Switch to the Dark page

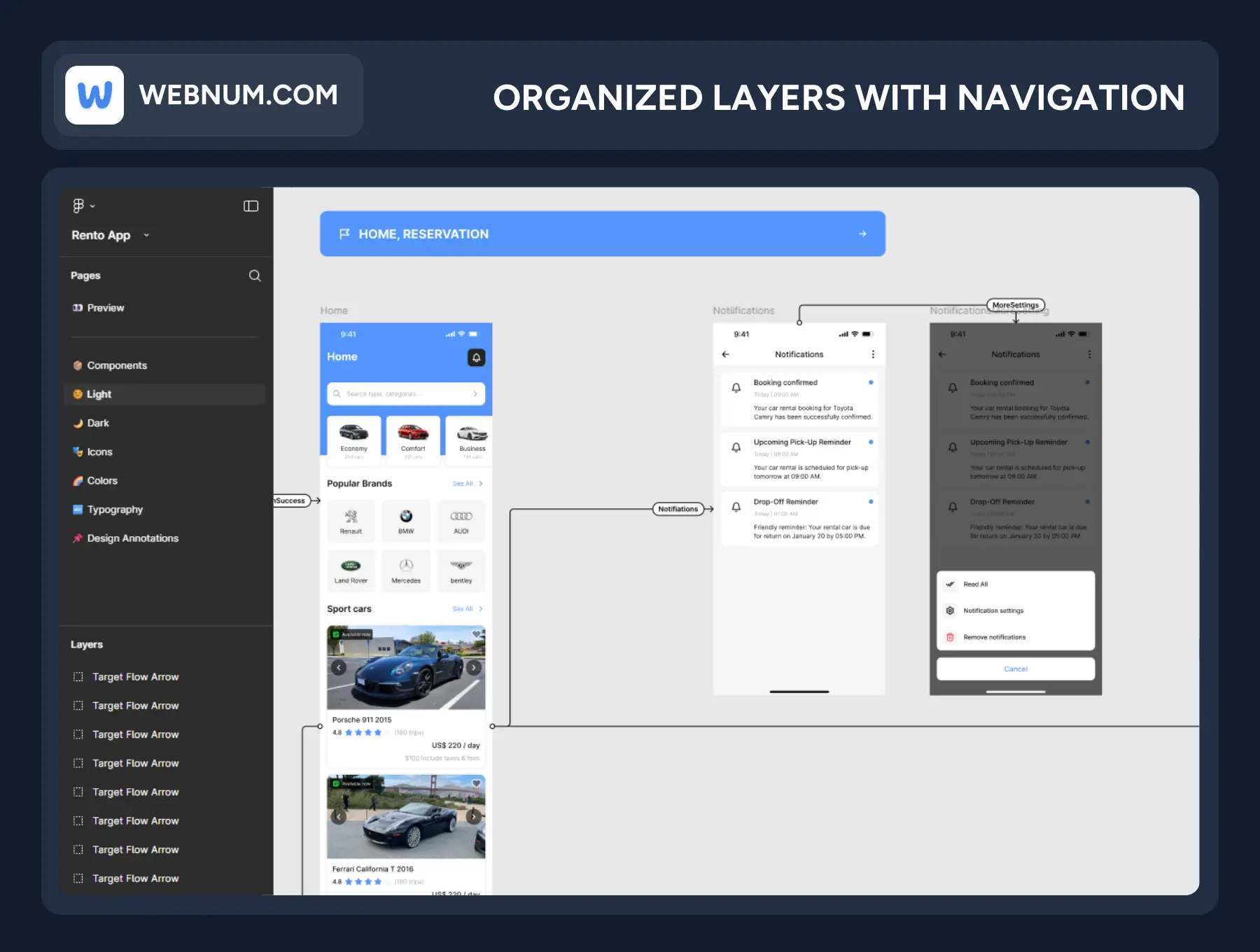click(x=98, y=423)
